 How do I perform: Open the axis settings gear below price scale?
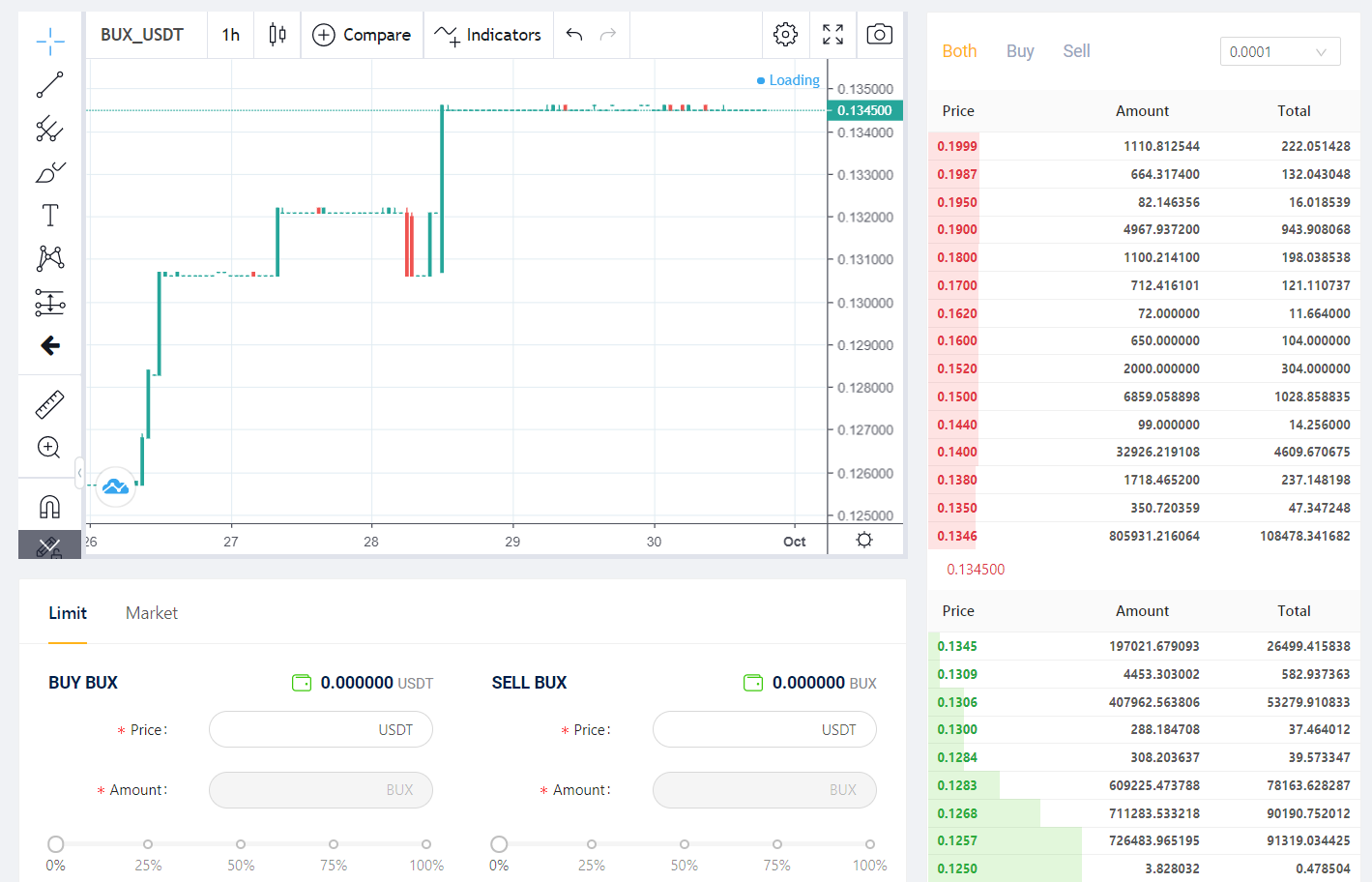click(x=864, y=540)
